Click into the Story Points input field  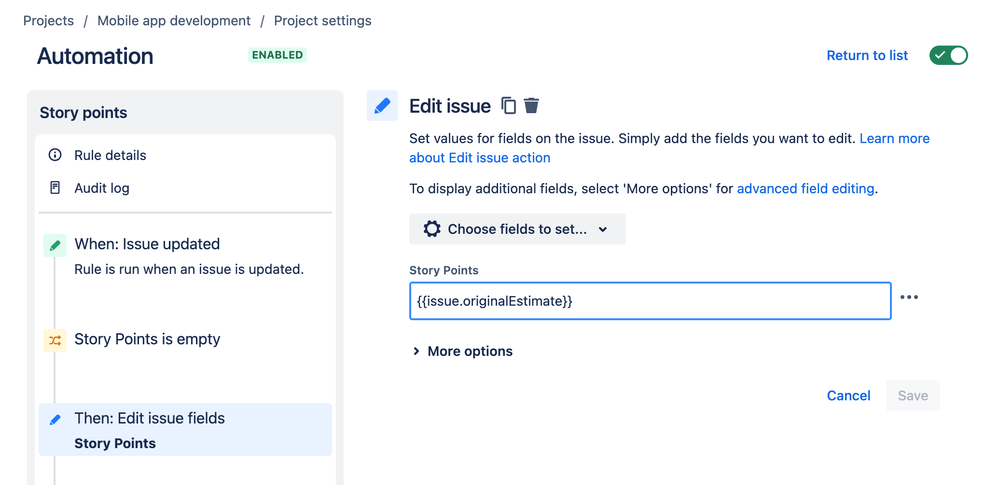click(650, 301)
